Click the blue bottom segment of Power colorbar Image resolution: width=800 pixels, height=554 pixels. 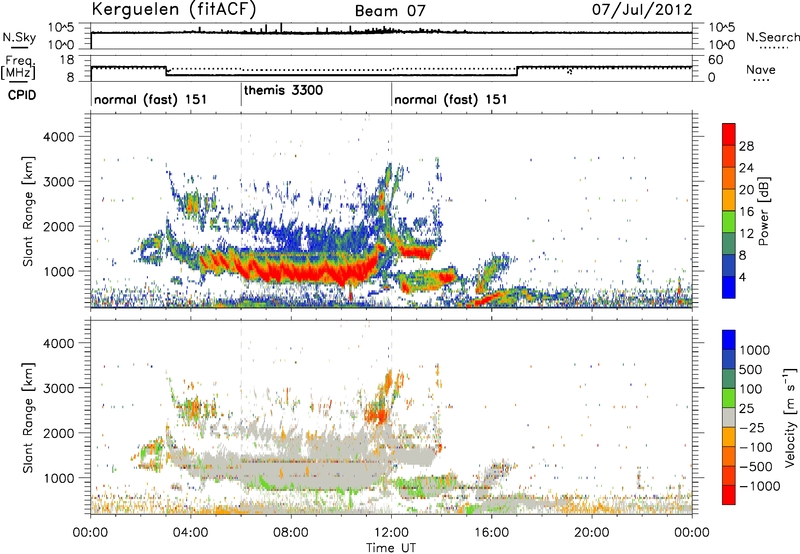[x=729, y=287]
